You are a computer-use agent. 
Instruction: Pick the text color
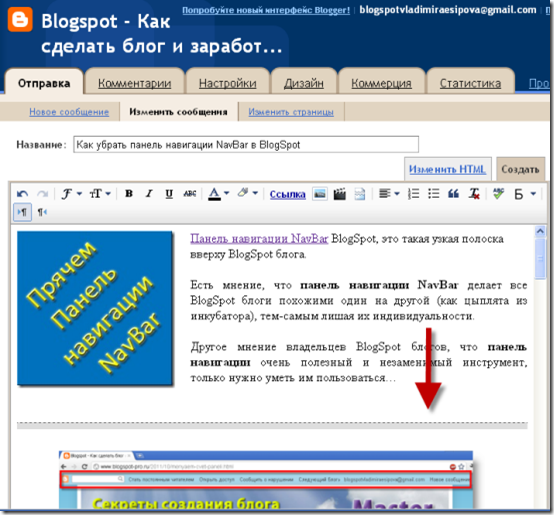pyautogui.click(x=214, y=194)
